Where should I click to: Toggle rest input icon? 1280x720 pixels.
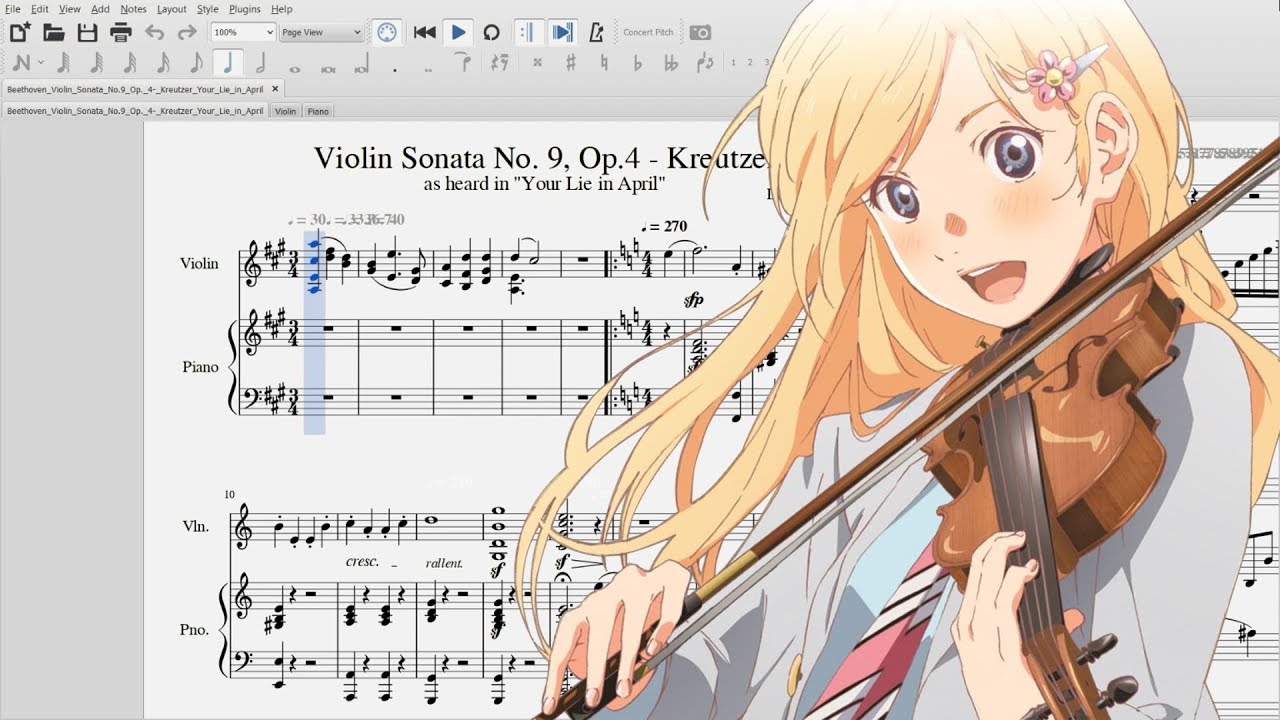[500, 63]
